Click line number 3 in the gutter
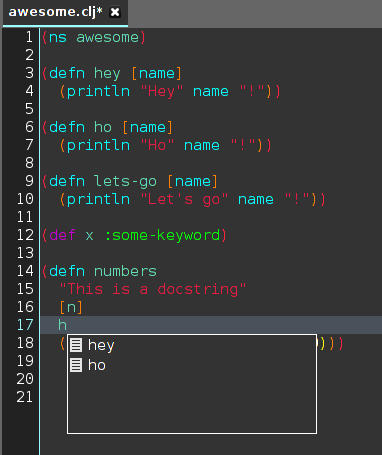The height and width of the screenshot is (455, 382). 29,73
